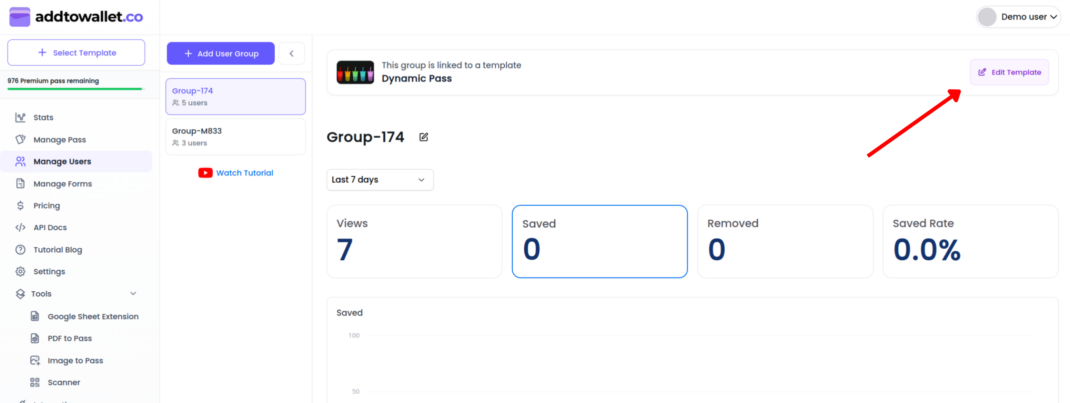1070x403 pixels.
Task: Click the premium pass remaining progress bar
Action: pos(75,89)
